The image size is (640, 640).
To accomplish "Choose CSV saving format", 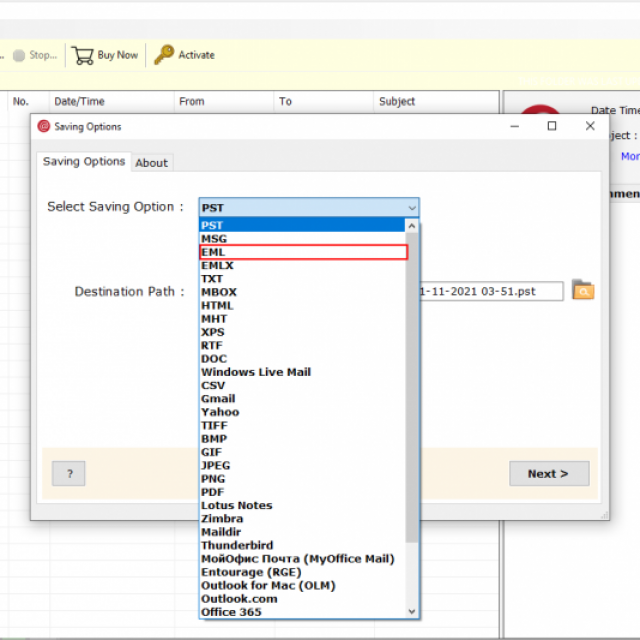I will [302, 386].
